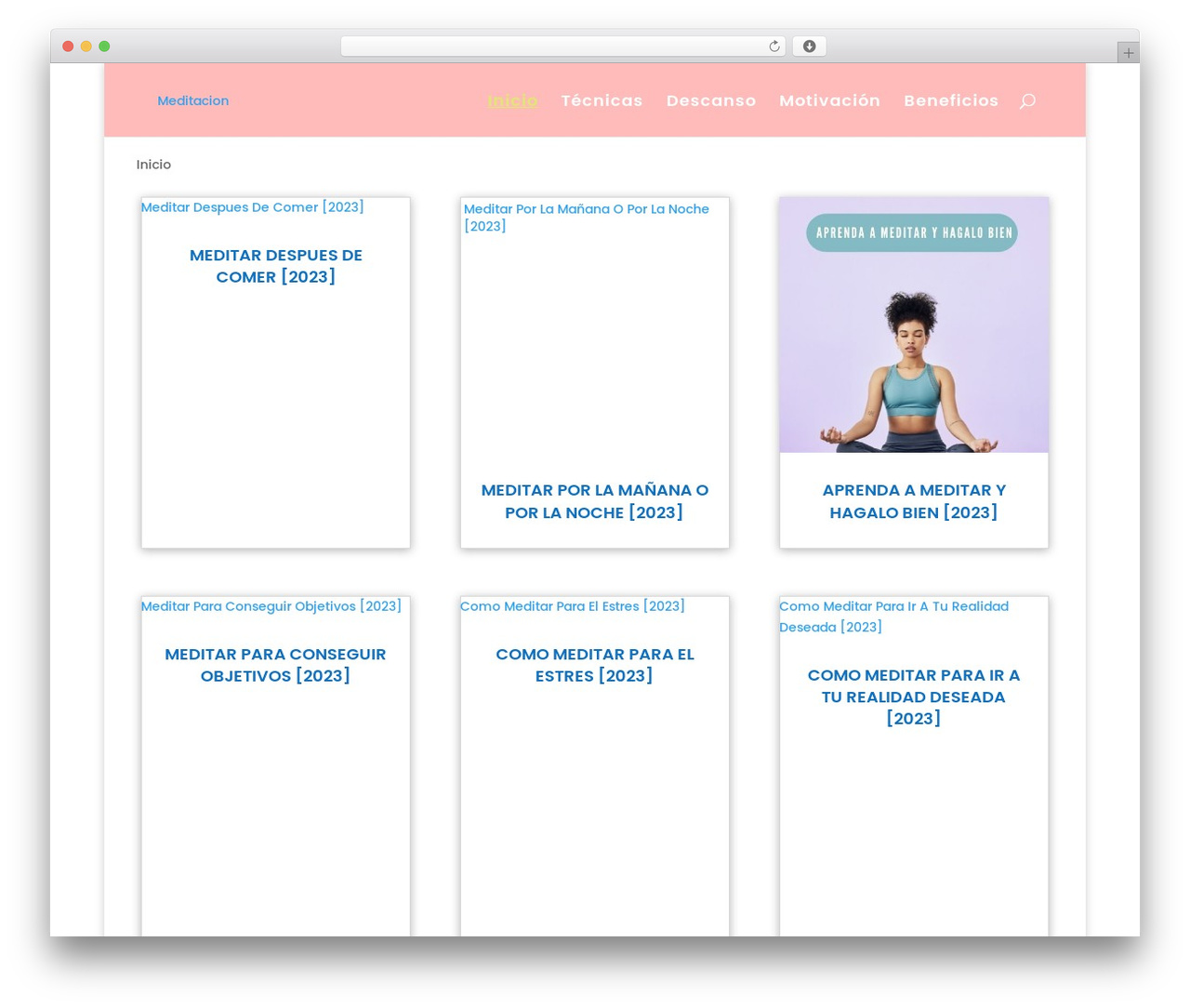Click the Meditacion site logo link

[x=192, y=100]
